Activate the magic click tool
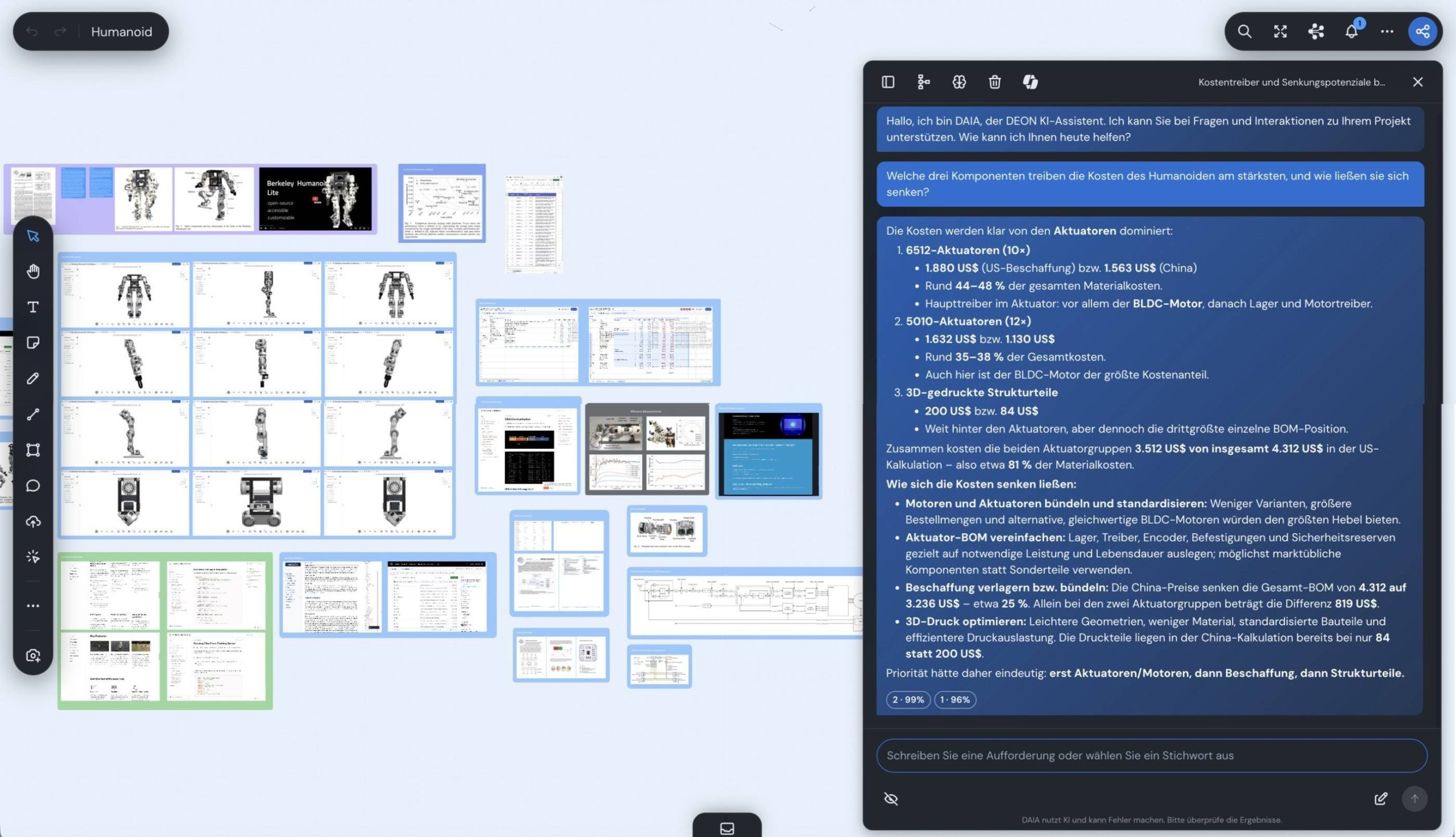 (33, 557)
